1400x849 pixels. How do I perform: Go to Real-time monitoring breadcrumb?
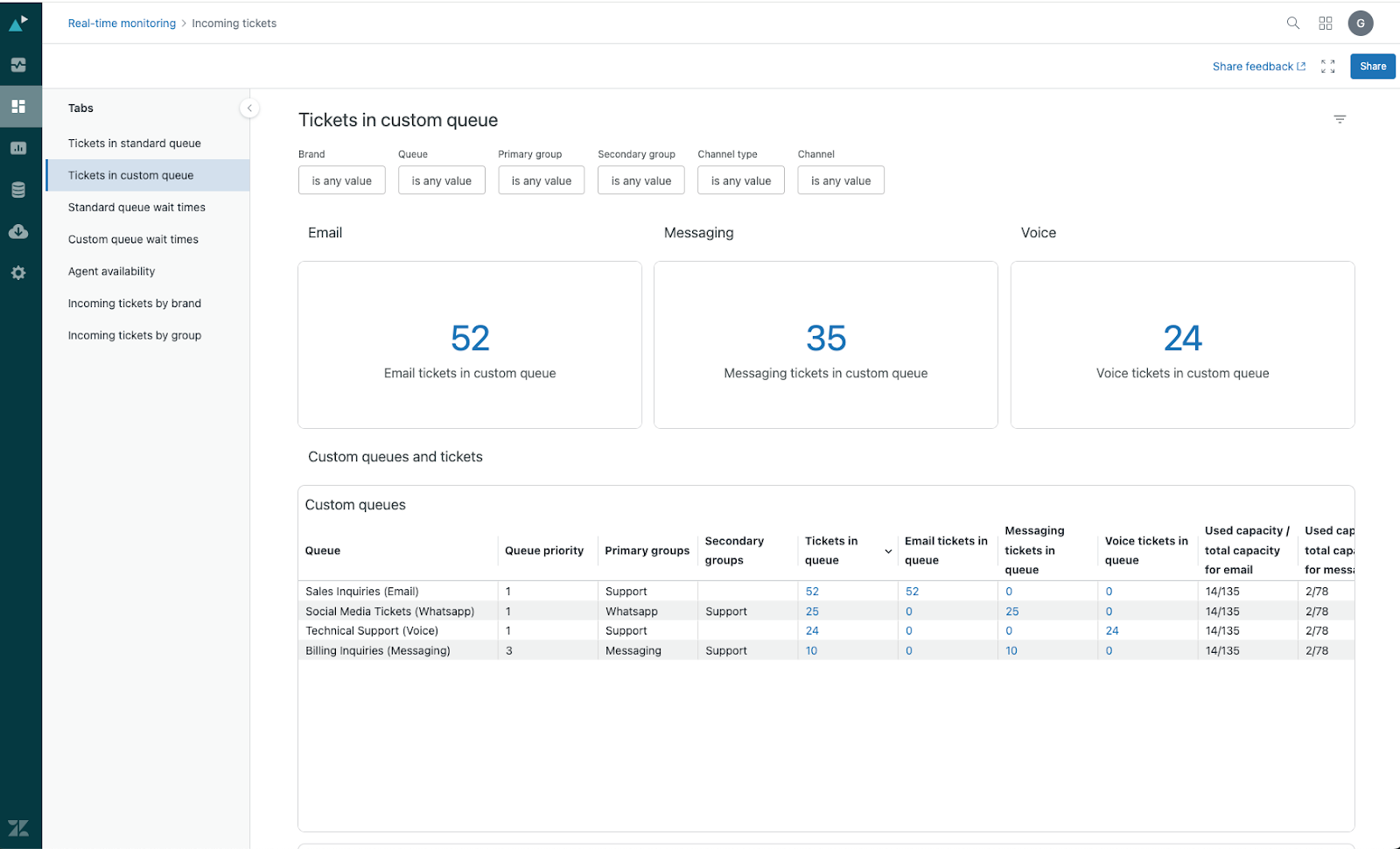pos(122,24)
